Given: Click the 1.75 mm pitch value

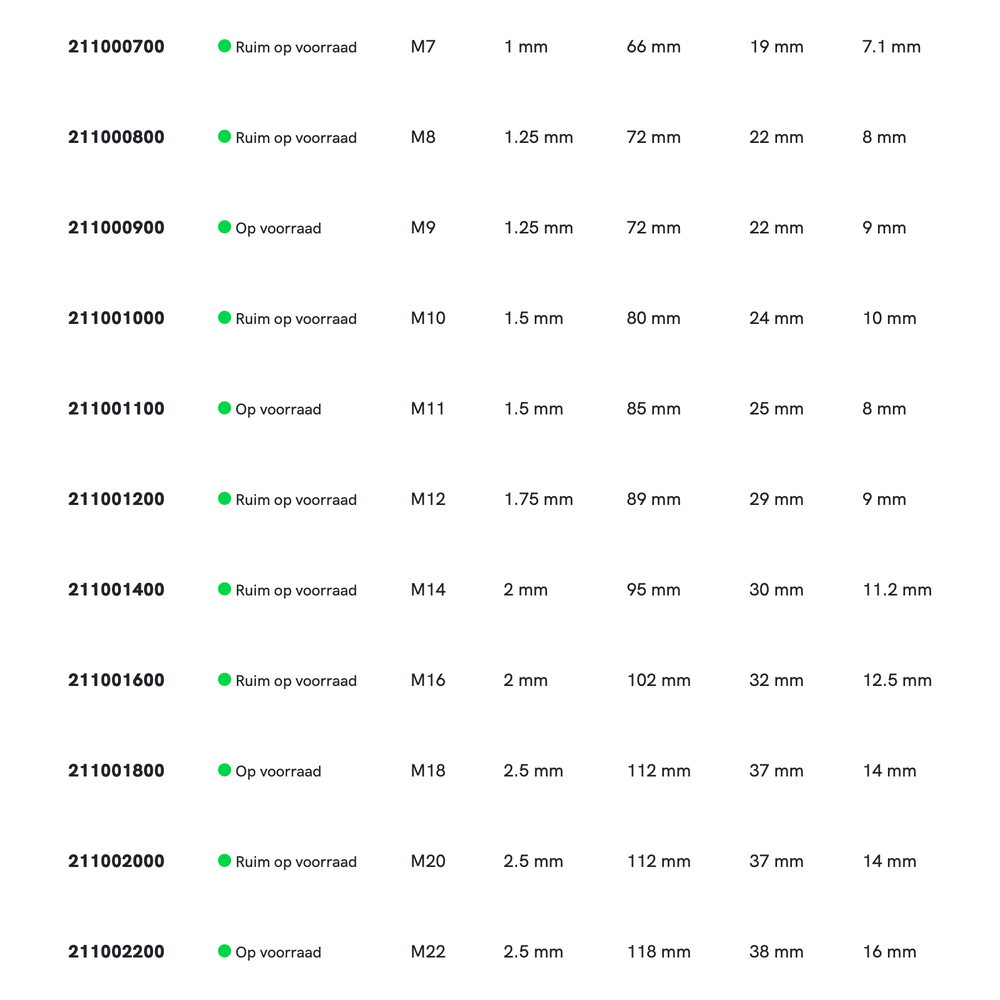Looking at the screenshot, I should pyautogui.click(x=538, y=499).
